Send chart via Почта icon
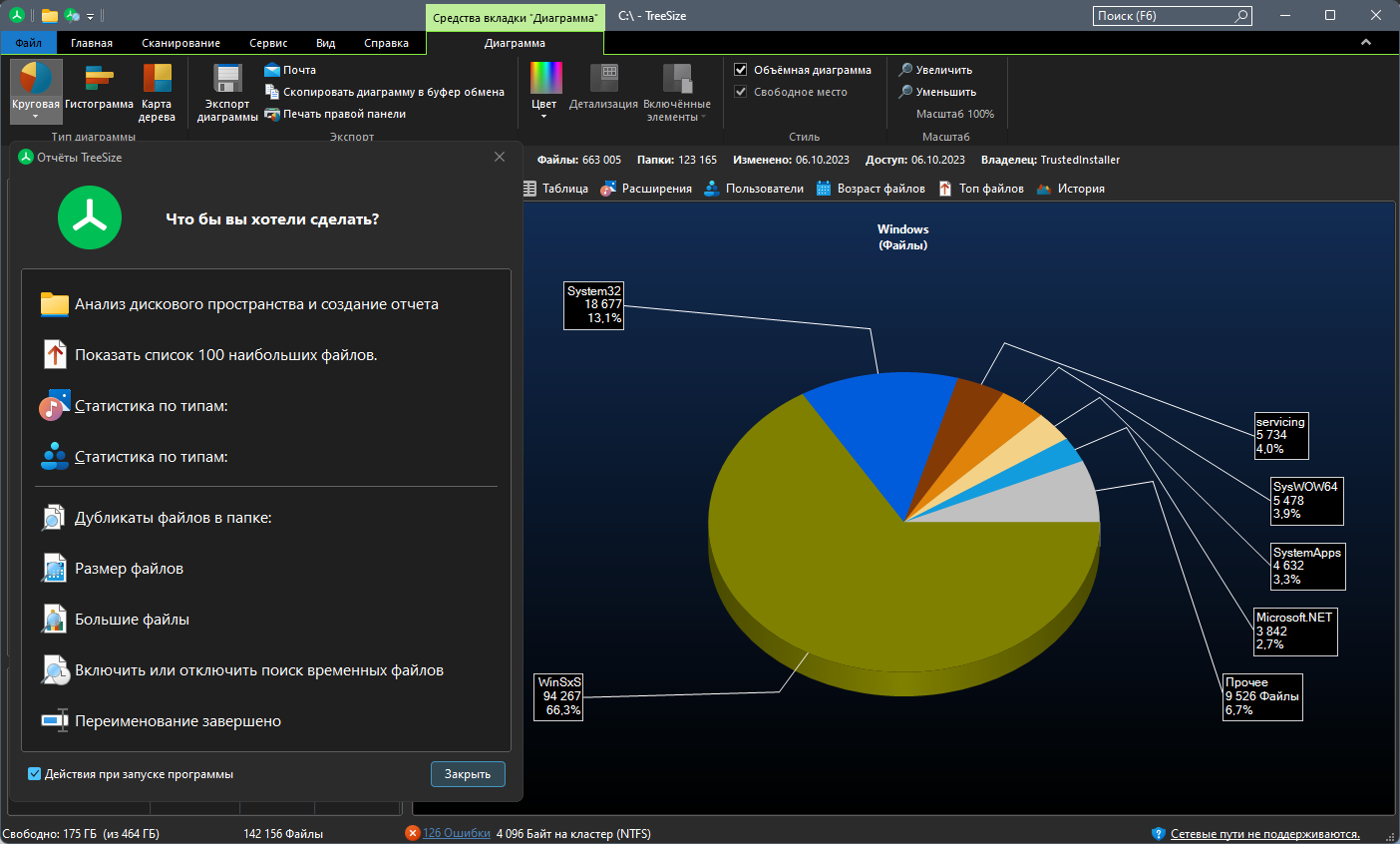This screenshot has height=844, width=1400. tap(290, 70)
